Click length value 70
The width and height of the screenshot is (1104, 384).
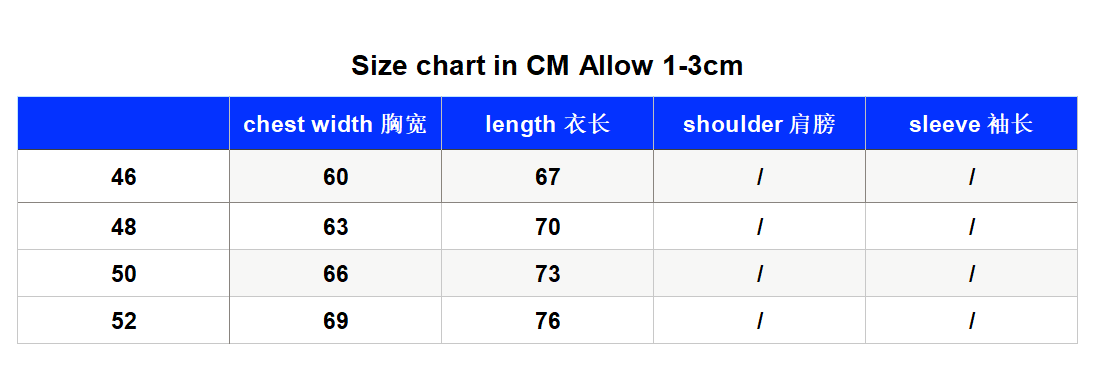[547, 227]
